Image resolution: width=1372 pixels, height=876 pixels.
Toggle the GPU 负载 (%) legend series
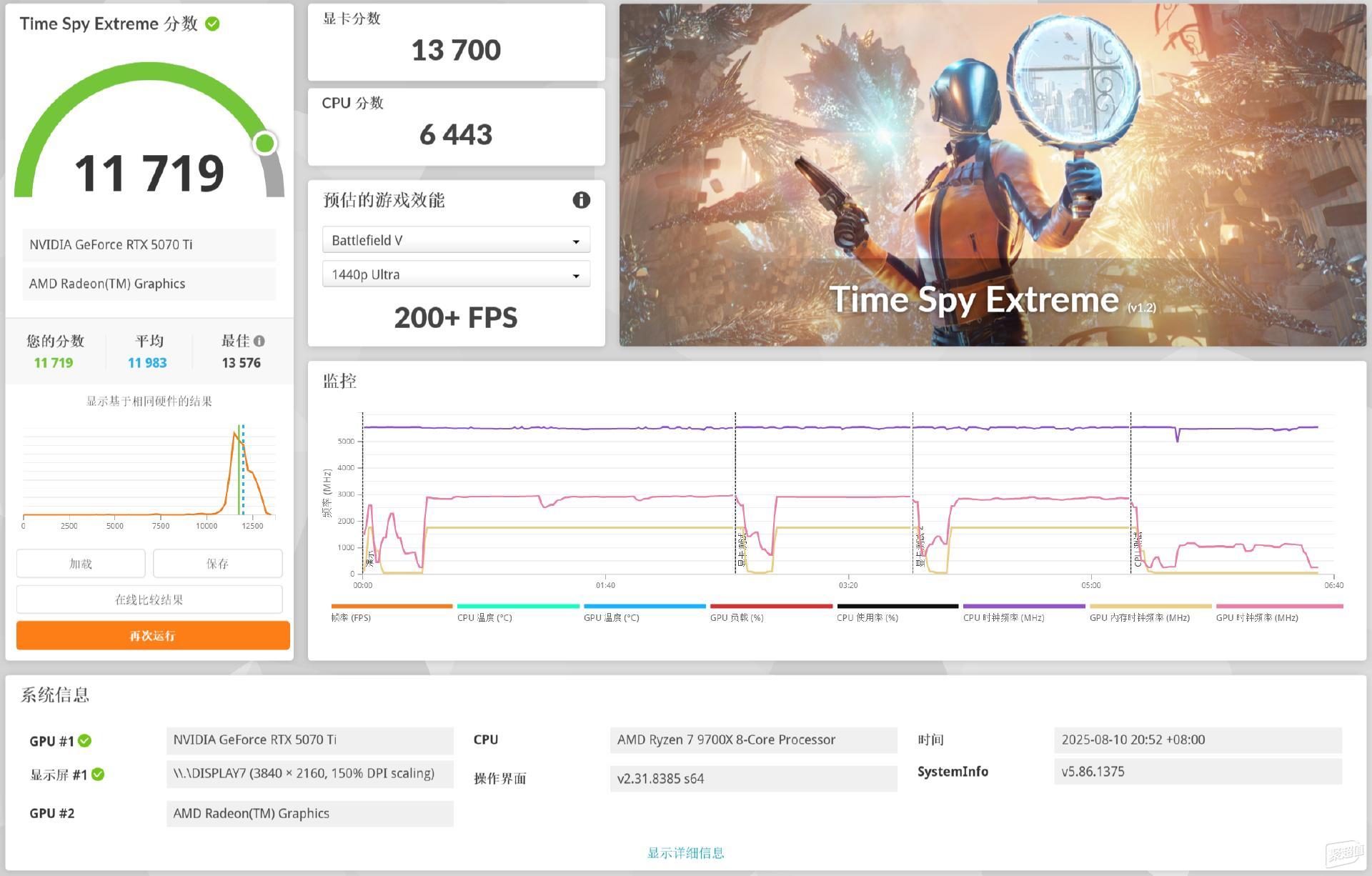tap(737, 617)
